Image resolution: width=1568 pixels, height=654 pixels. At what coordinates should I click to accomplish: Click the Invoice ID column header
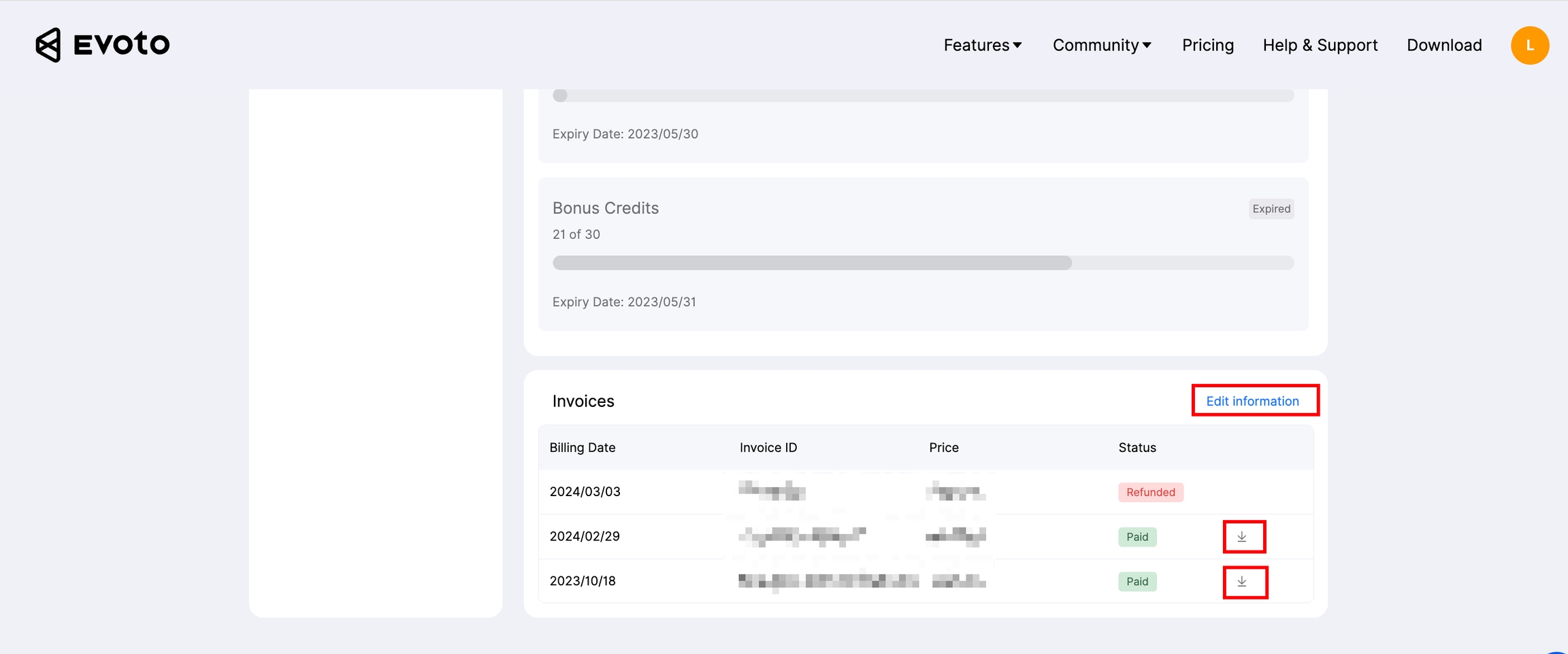[768, 448]
